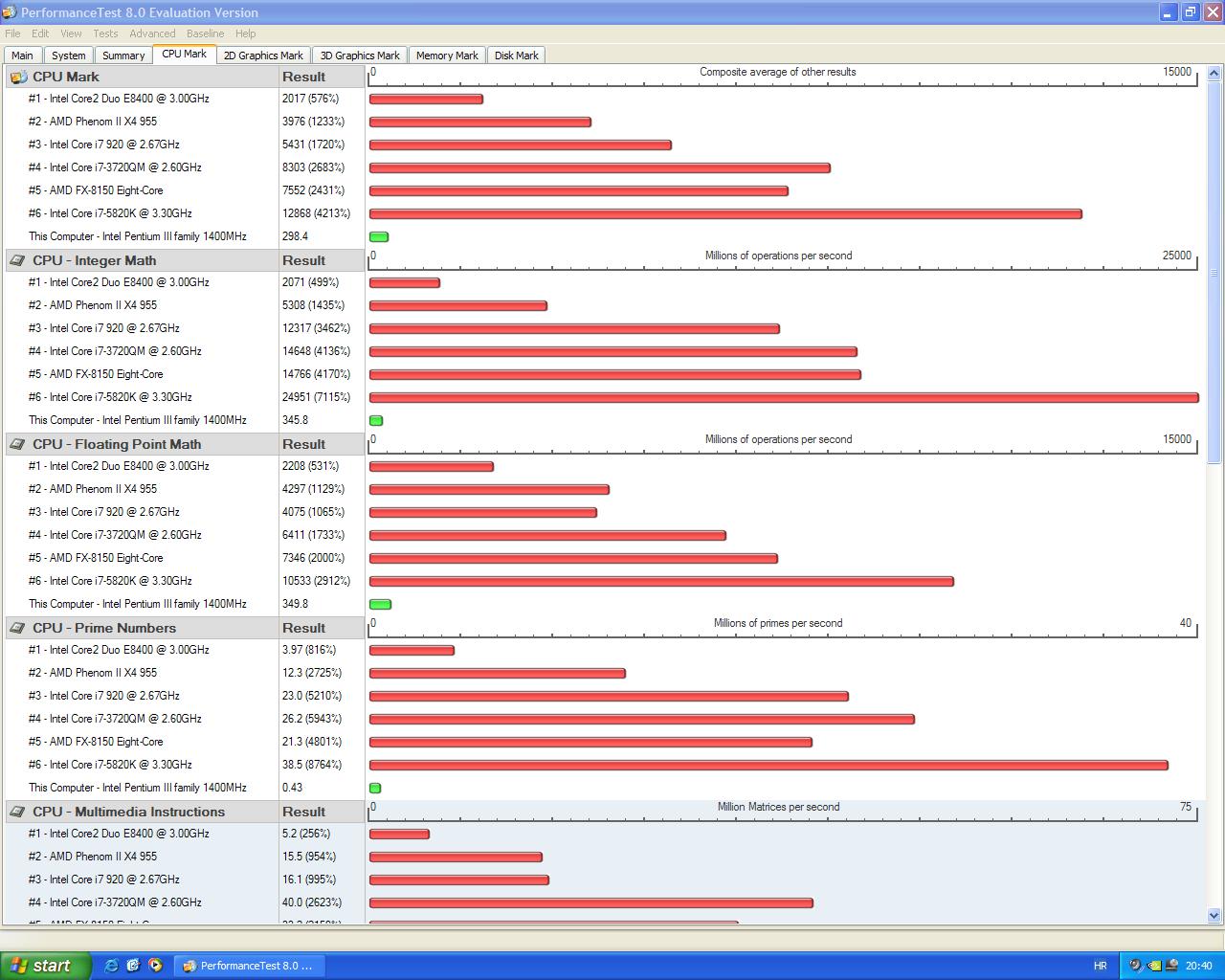This screenshot has width=1225, height=980.
Task: Click the green This Computer CPU Mark bar
Action: point(379,236)
